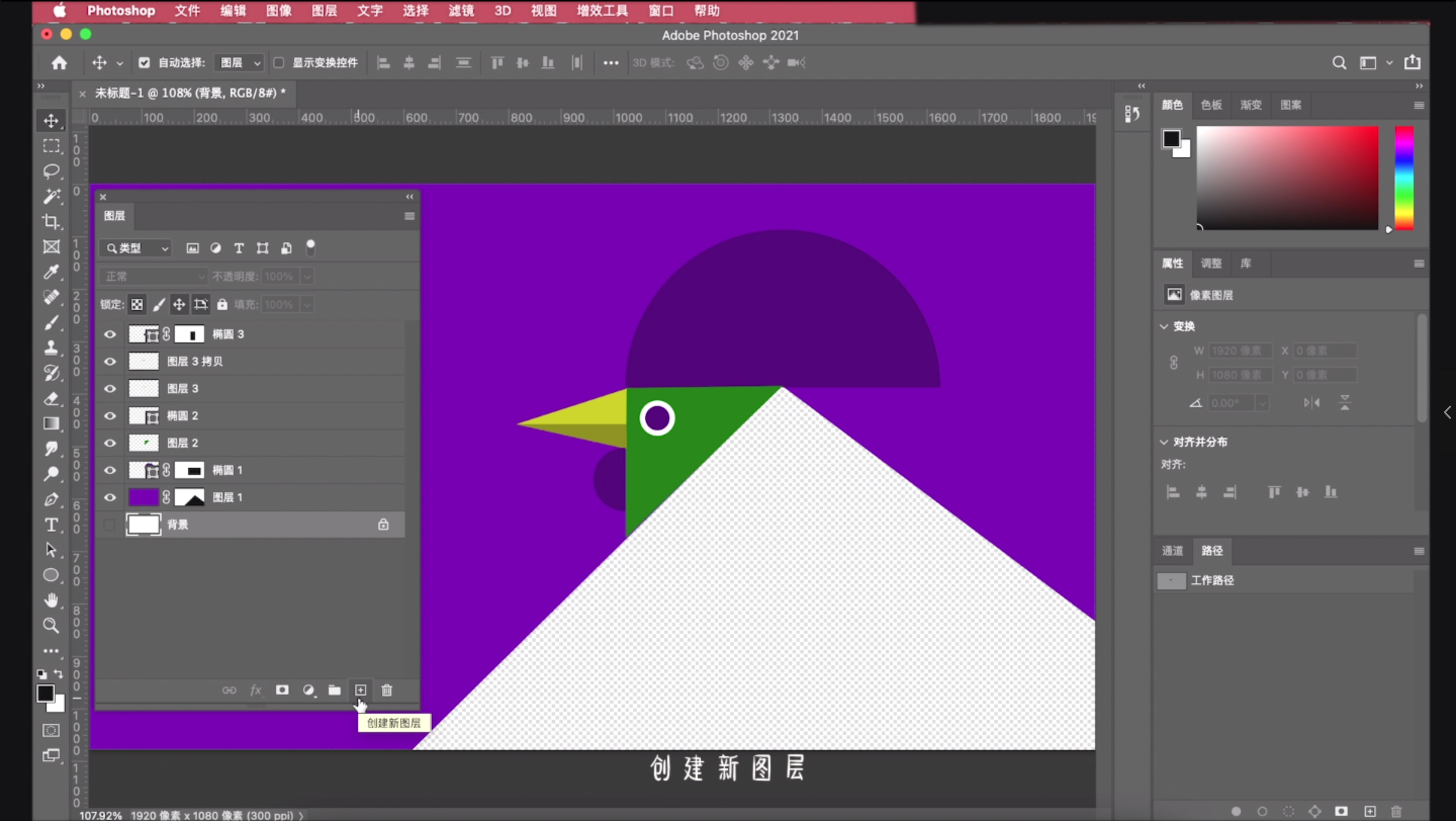The height and width of the screenshot is (821, 1456).
Task: Select the Horizontal Type tool
Action: [52, 525]
